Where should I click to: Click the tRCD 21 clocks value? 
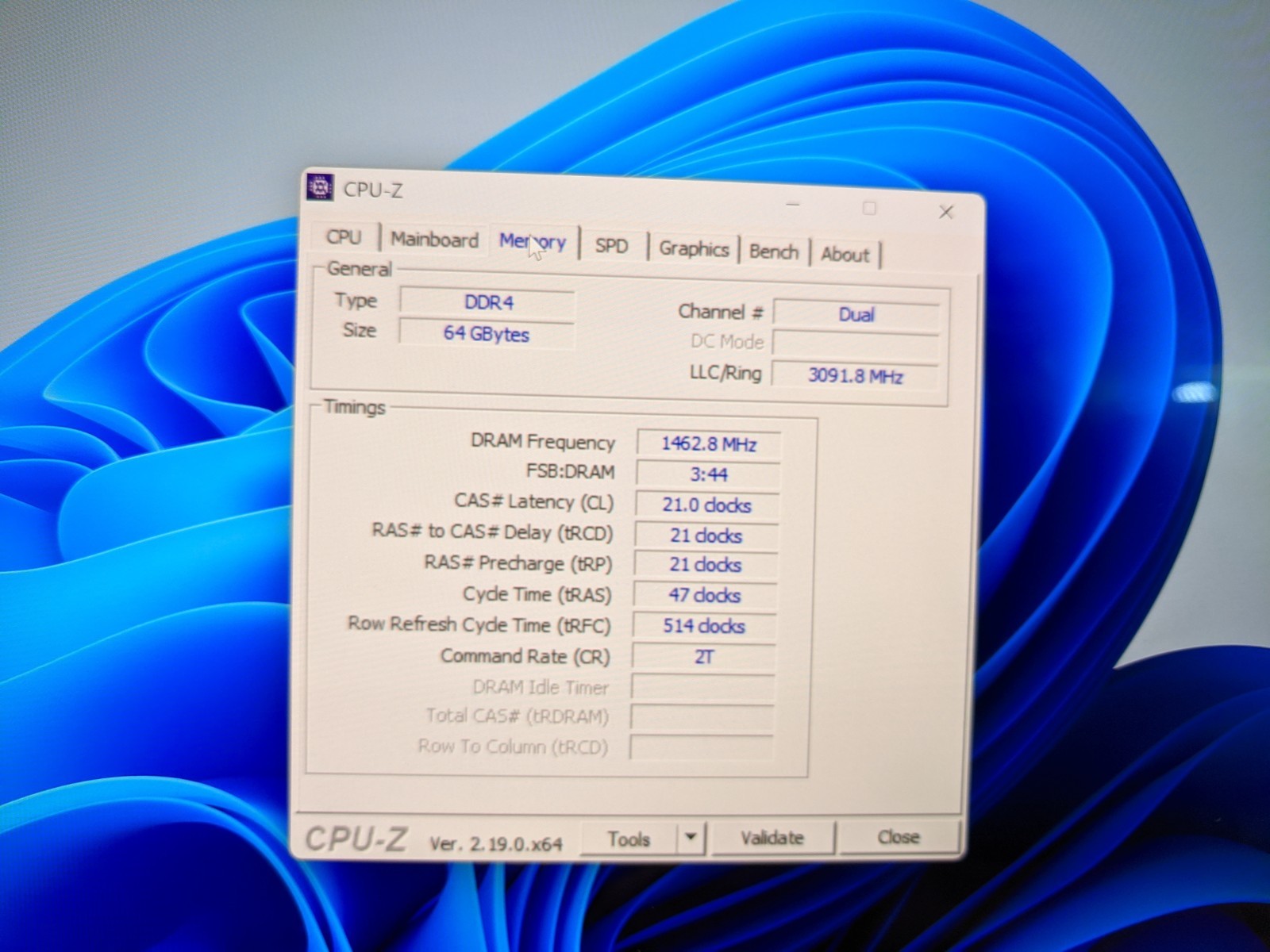(706, 535)
